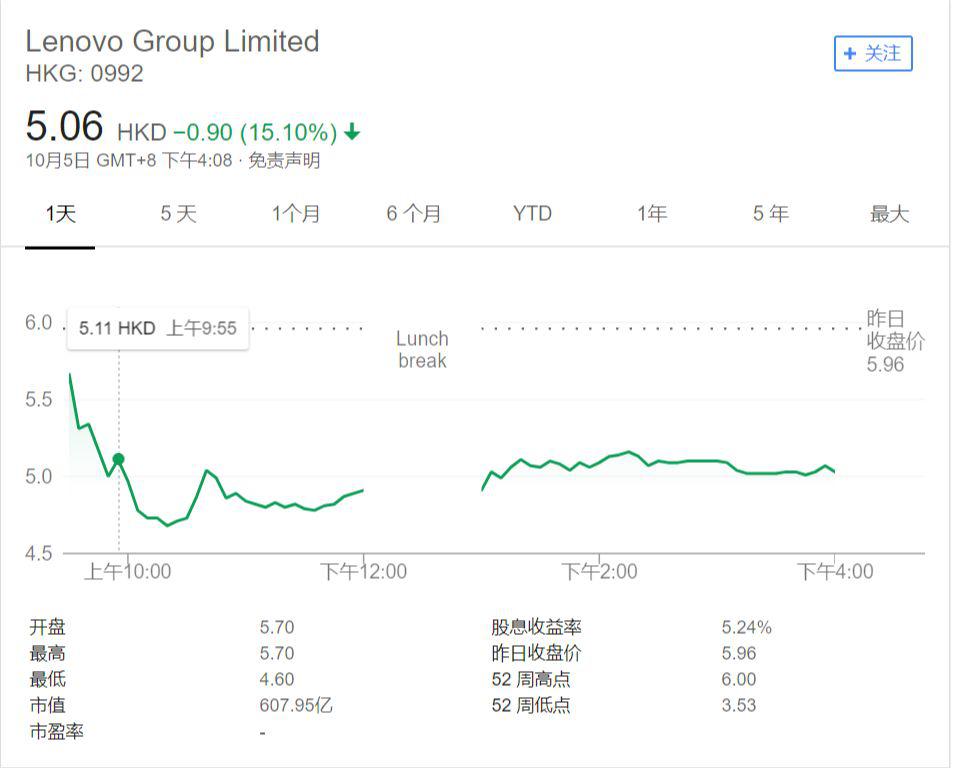Click the 52 周高点 value 6.00

(x=739, y=680)
